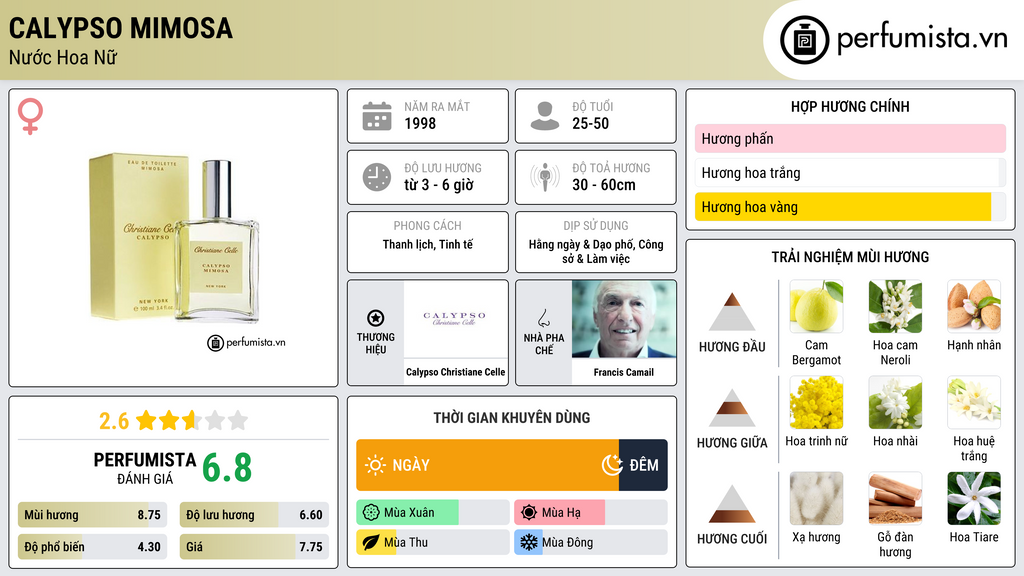
Task: Click the sun icon for Mùa Hạ
Action: (529, 513)
